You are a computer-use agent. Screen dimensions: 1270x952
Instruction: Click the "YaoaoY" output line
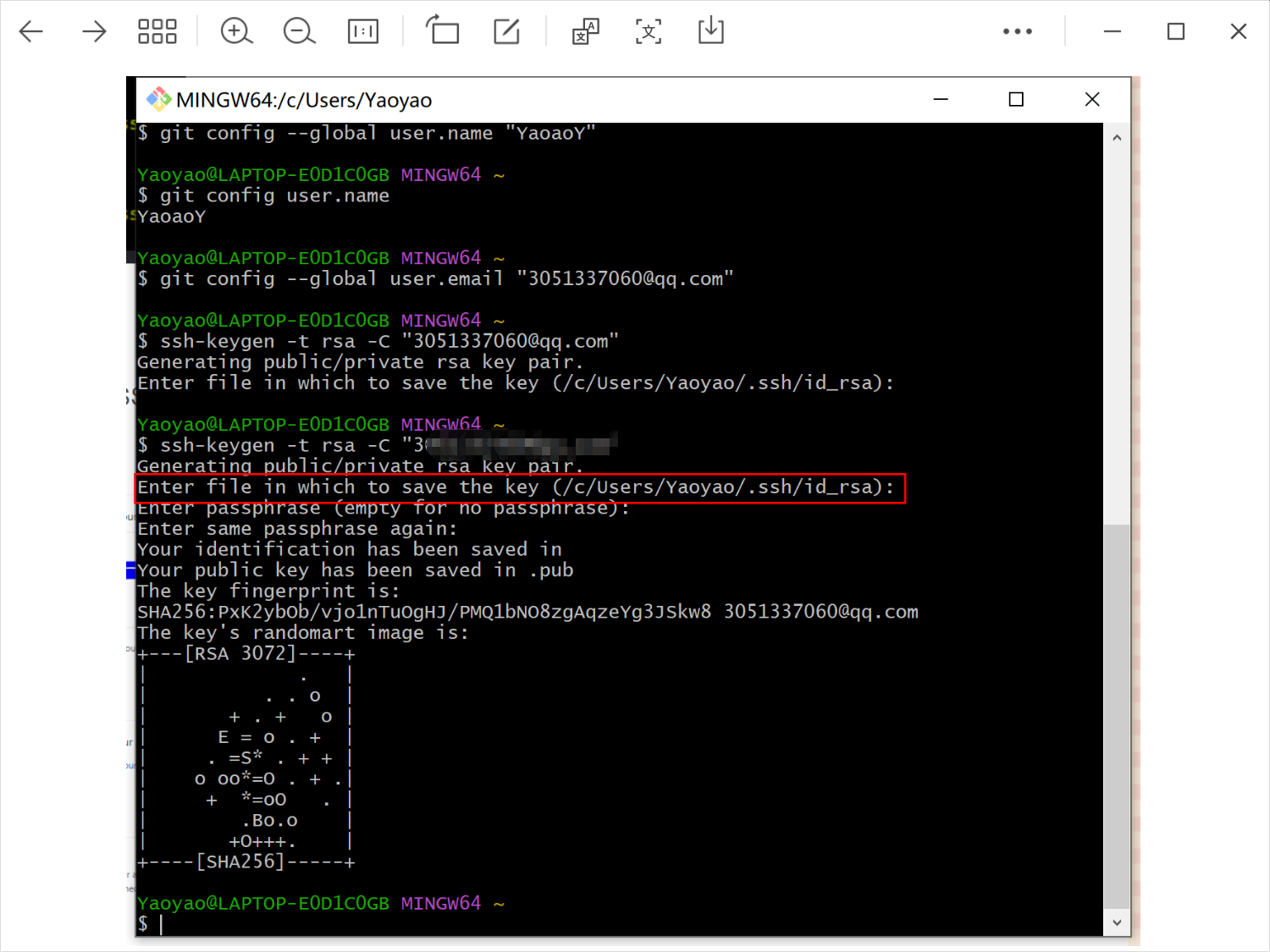172,217
